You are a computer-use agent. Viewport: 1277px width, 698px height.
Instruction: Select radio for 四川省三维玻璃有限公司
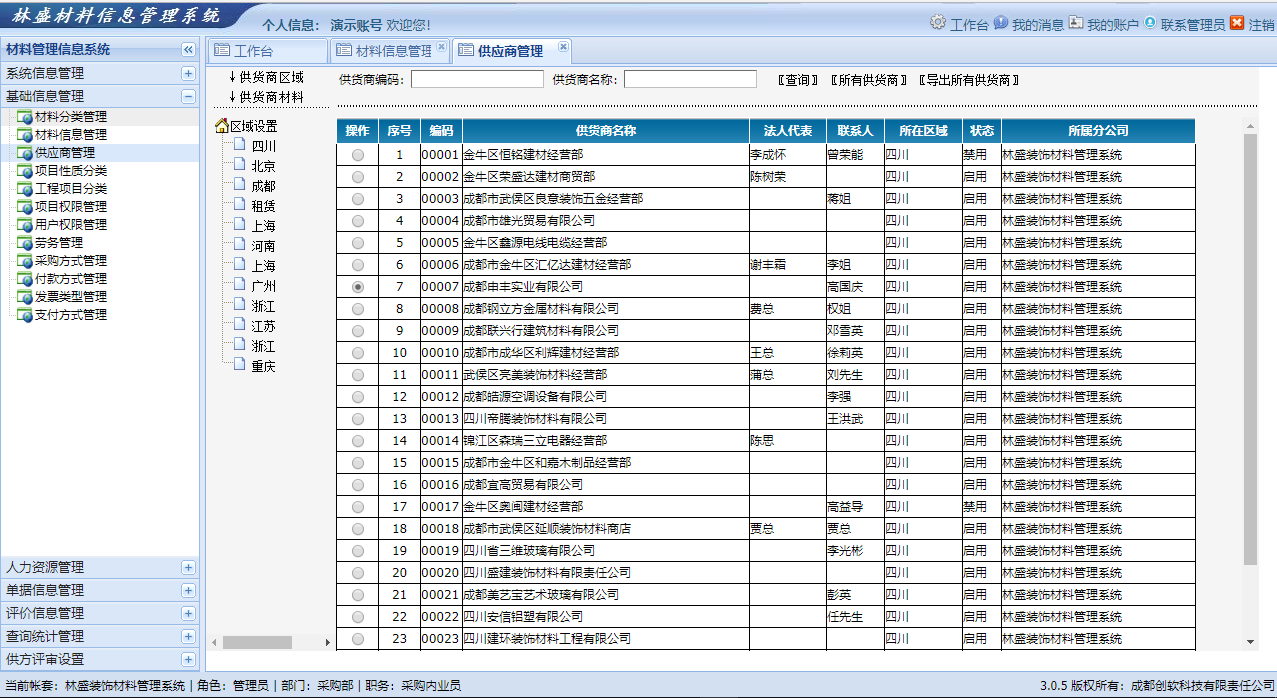click(x=358, y=551)
